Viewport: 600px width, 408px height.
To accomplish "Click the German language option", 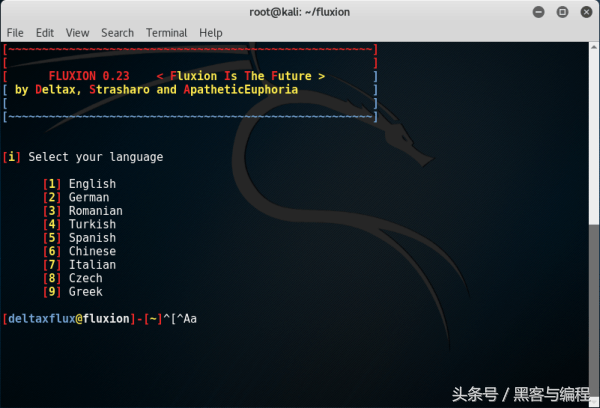I will [76, 197].
